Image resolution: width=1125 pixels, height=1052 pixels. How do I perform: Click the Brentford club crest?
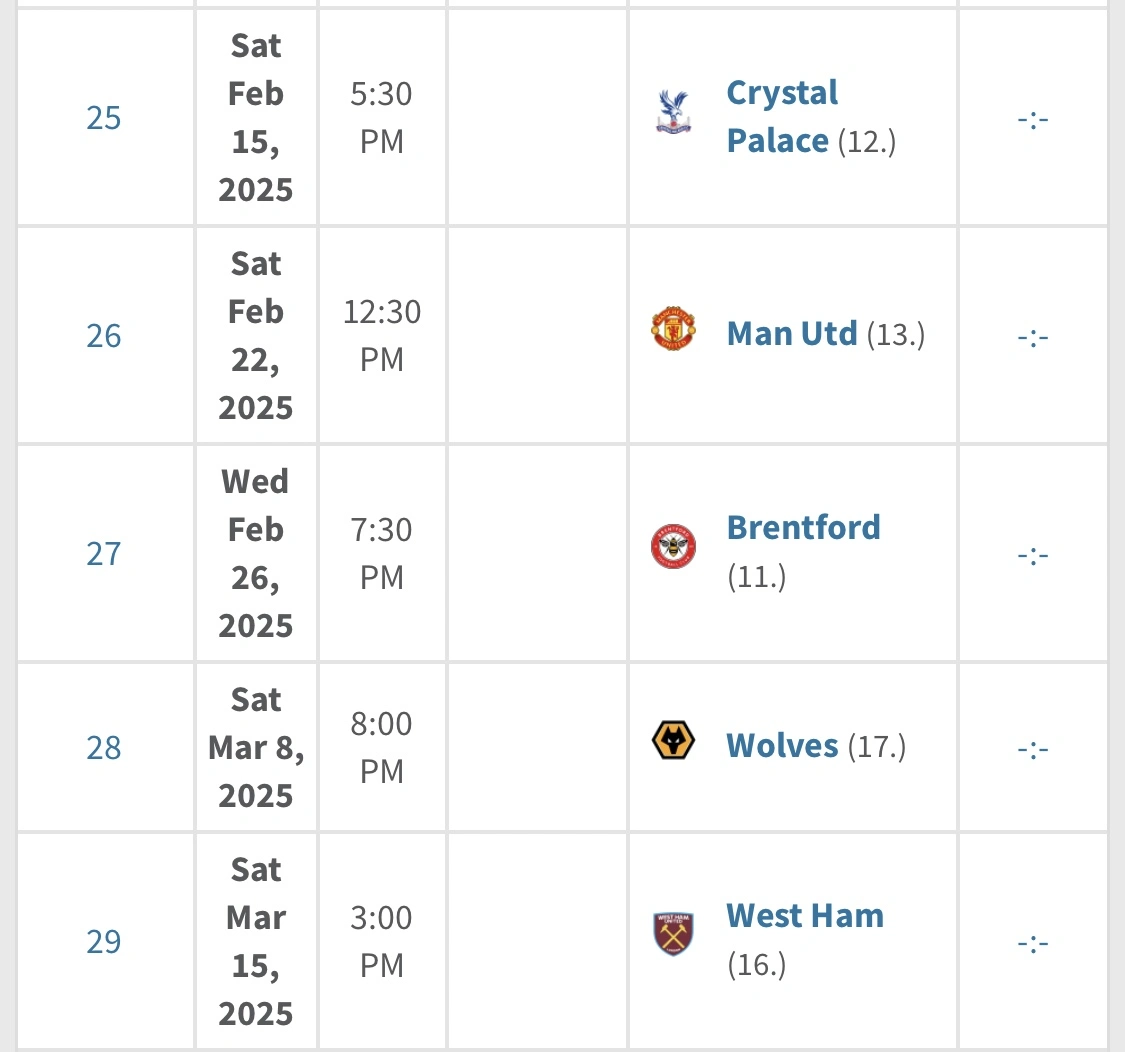tap(673, 546)
